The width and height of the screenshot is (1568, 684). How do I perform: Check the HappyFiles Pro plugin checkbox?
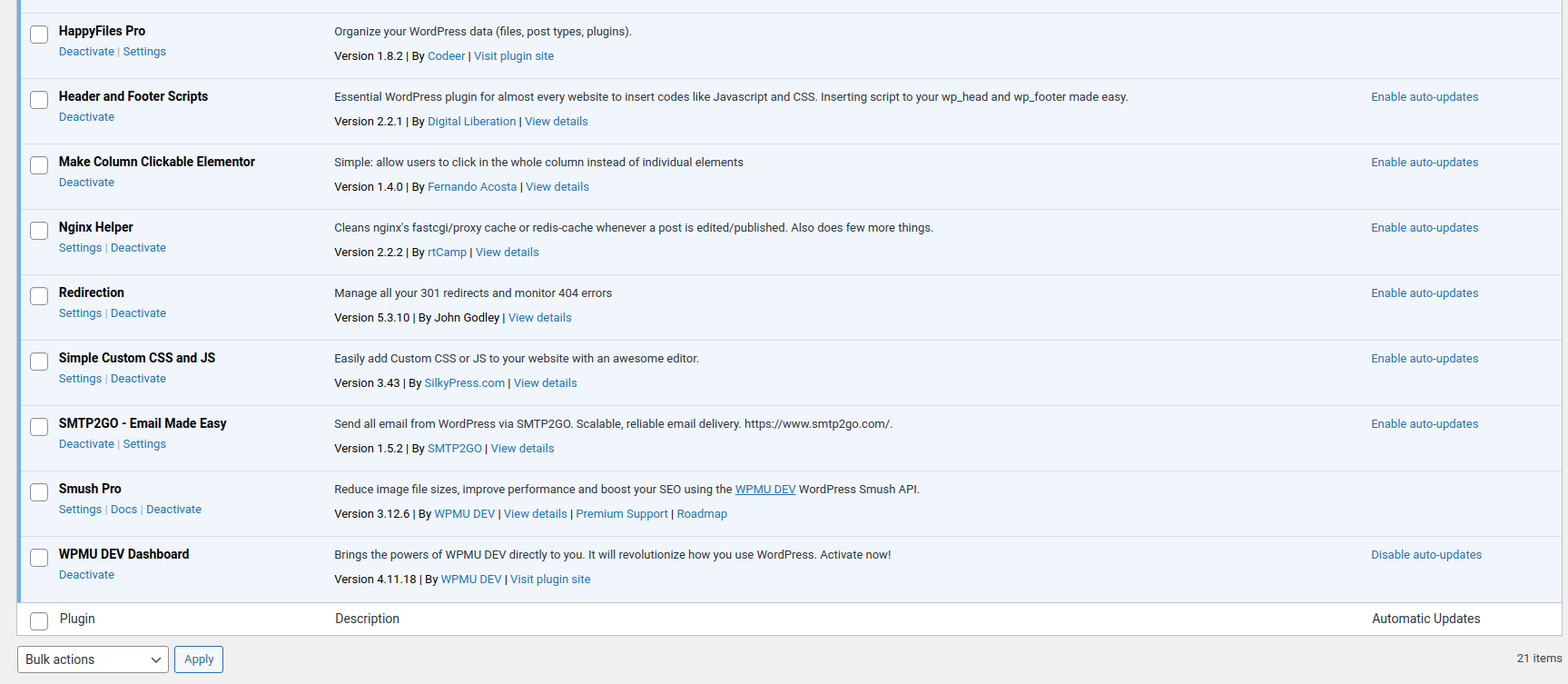tap(39, 35)
